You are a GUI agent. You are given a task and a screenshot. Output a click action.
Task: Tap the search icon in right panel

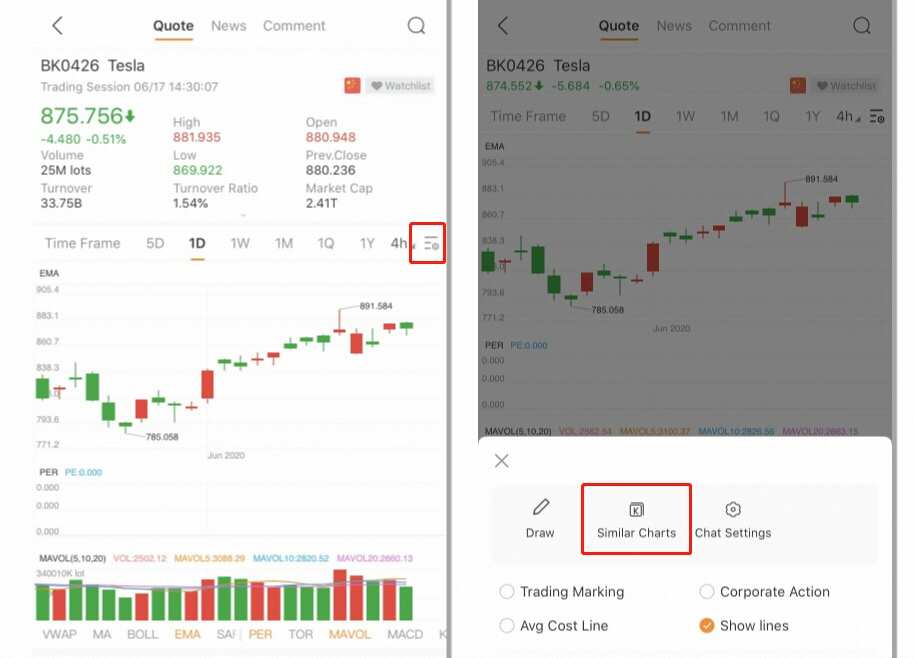point(862,26)
